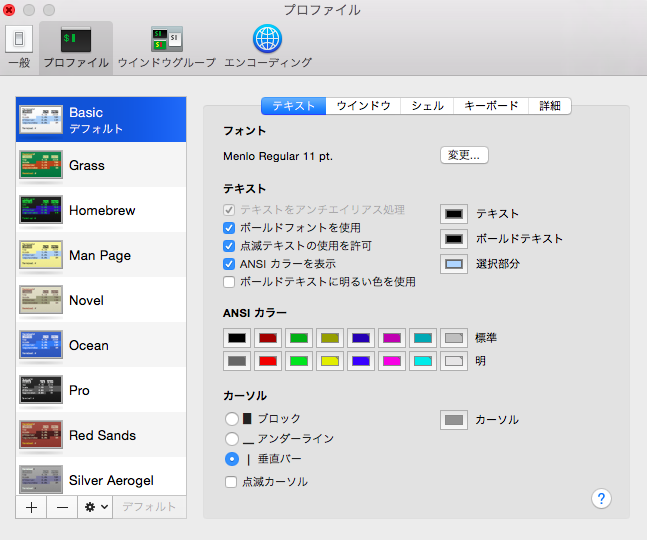
Task: Close the プロファイル window with red button
Action: (9, 9)
